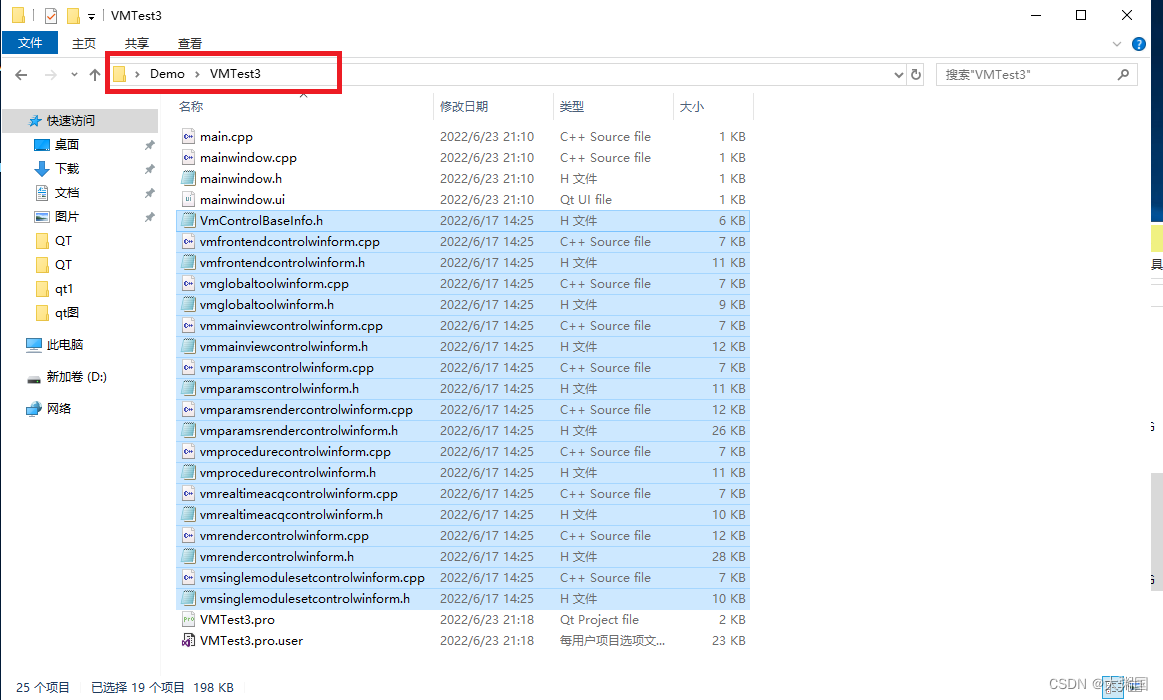Open 桌面 in the navigation pane
The image size is (1163, 700).
tap(67, 145)
